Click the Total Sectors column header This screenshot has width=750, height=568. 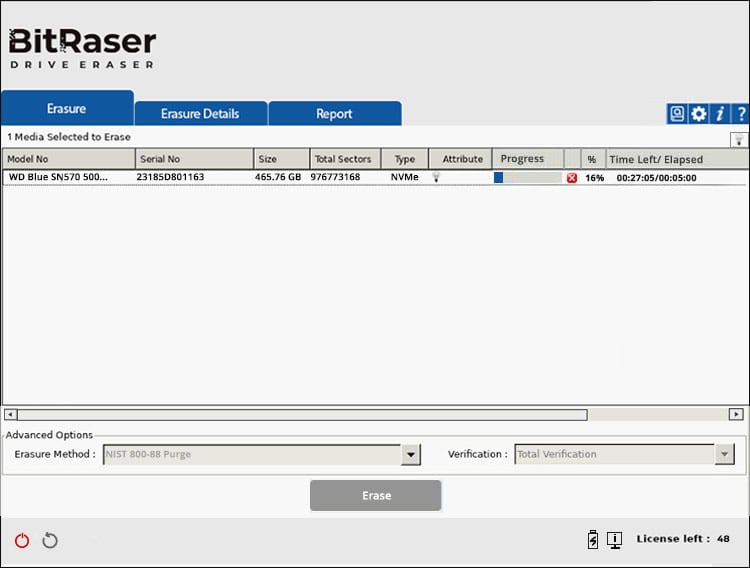coord(345,159)
